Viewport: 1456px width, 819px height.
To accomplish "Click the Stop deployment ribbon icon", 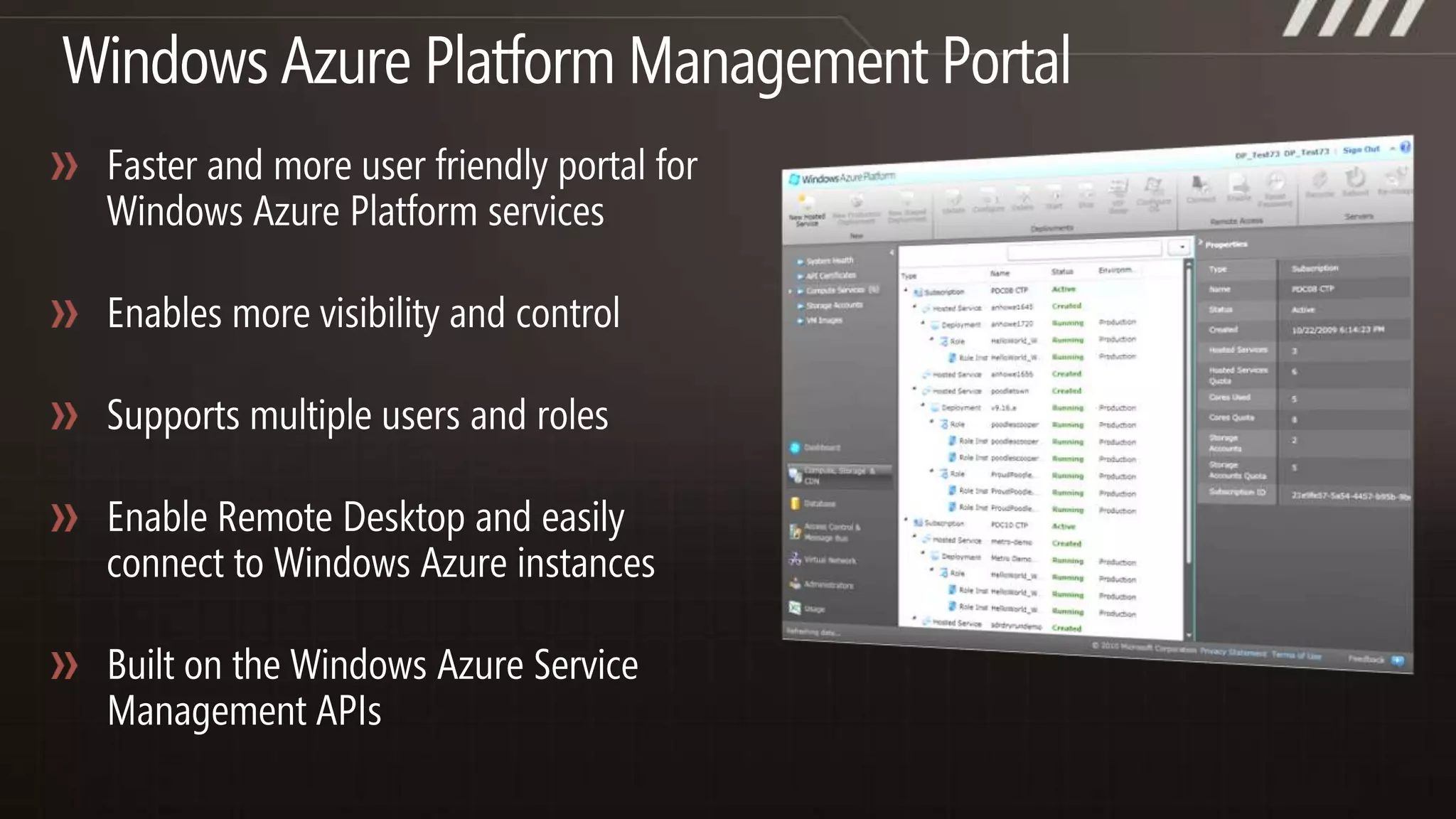I will coord(1086,192).
